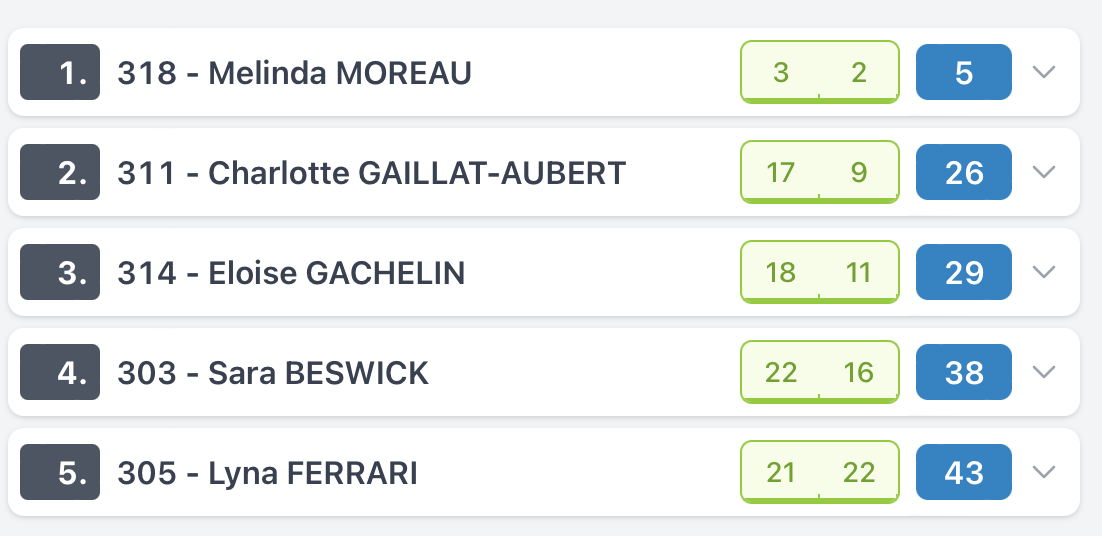1102x536 pixels.
Task: Select the blue total score 5
Action: tap(964, 72)
